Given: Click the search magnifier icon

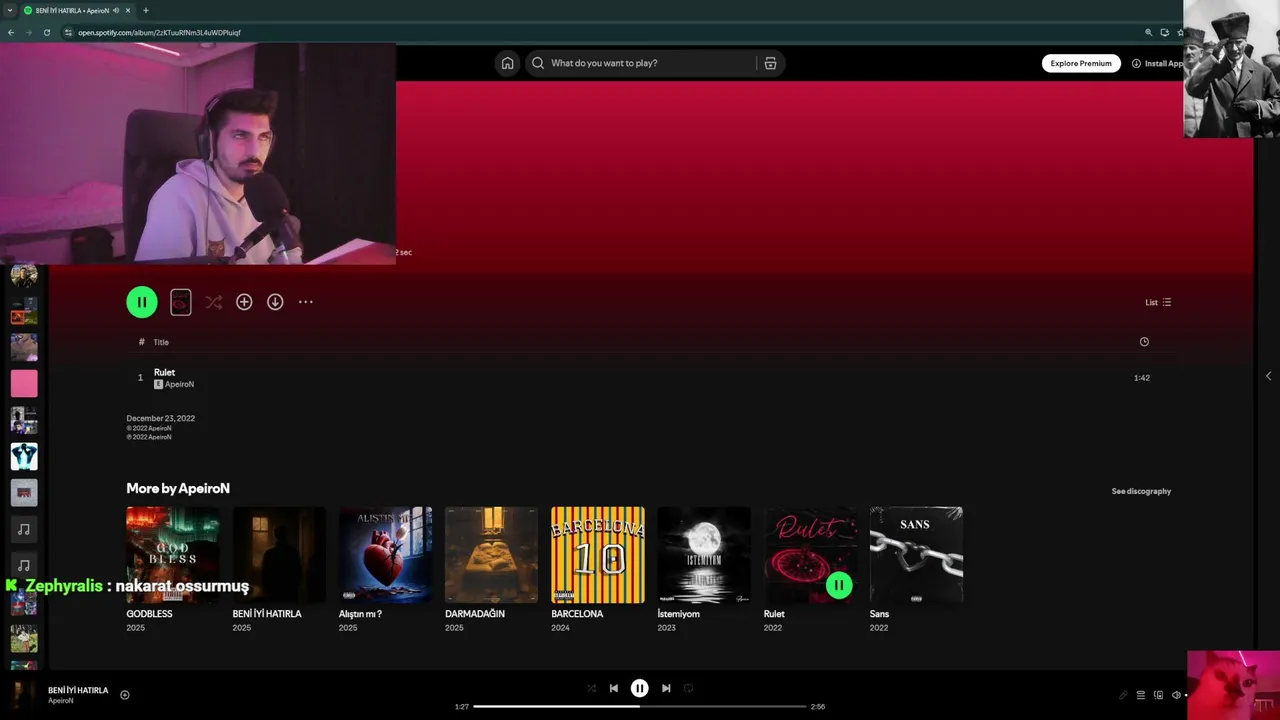Looking at the screenshot, I should pyautogui.click(x=538, y=63).
